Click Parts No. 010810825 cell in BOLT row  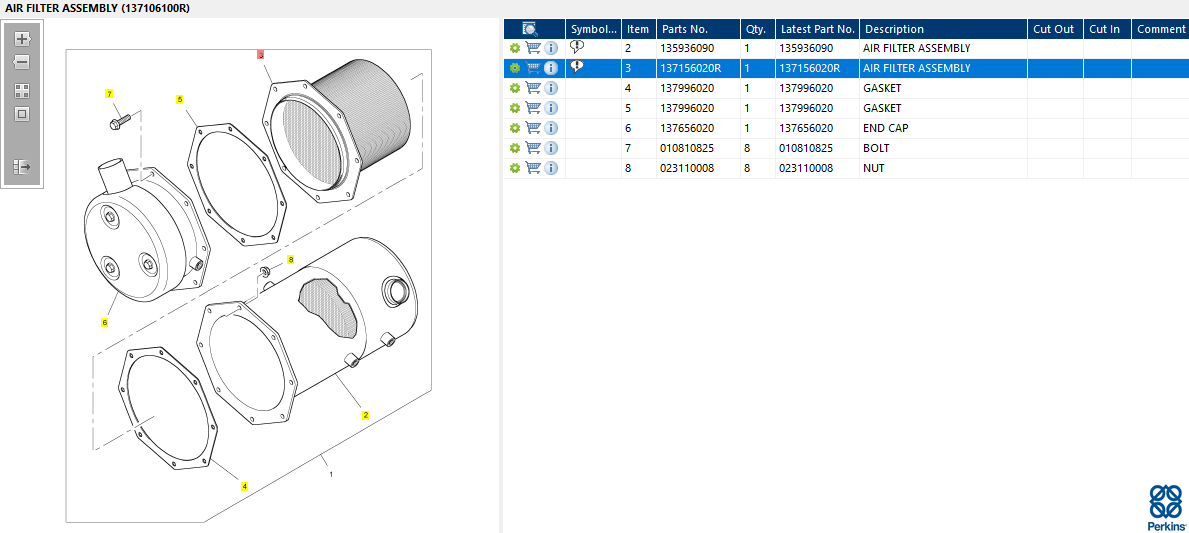coord(698,148)
